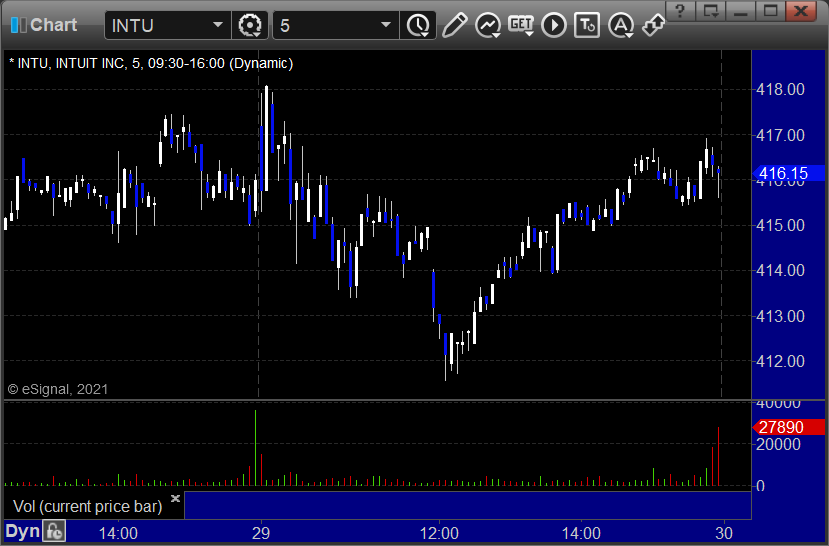Click the 417.00 price axis label
829x546 pixels.
point(780,135)
